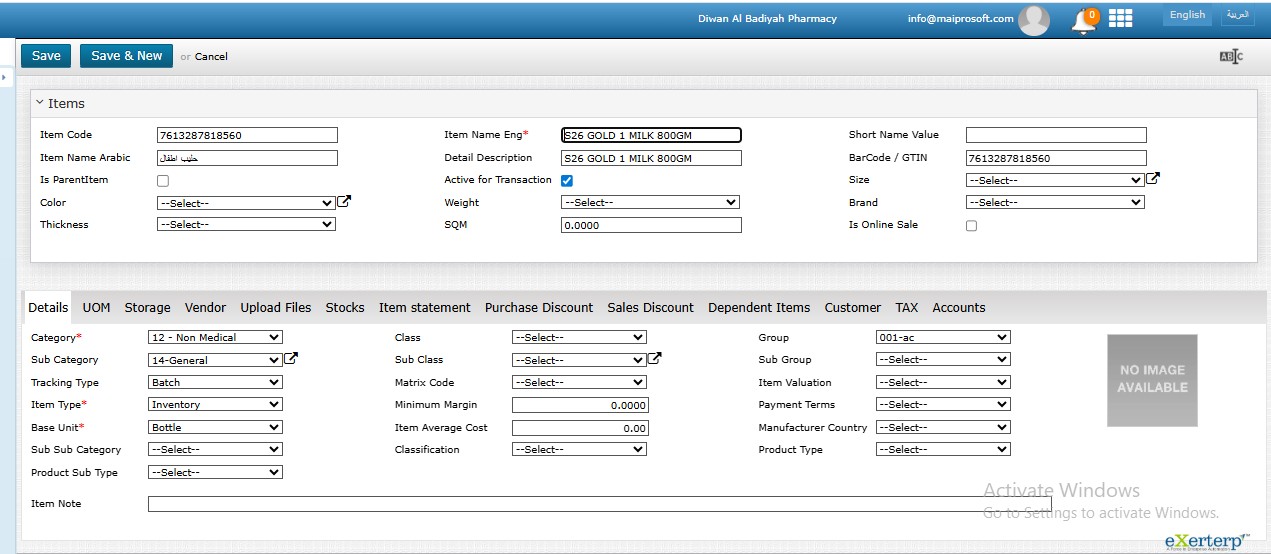Click the user profile avatar
The height and width of the screenshot is (554, 1271).
[1033, 19]
